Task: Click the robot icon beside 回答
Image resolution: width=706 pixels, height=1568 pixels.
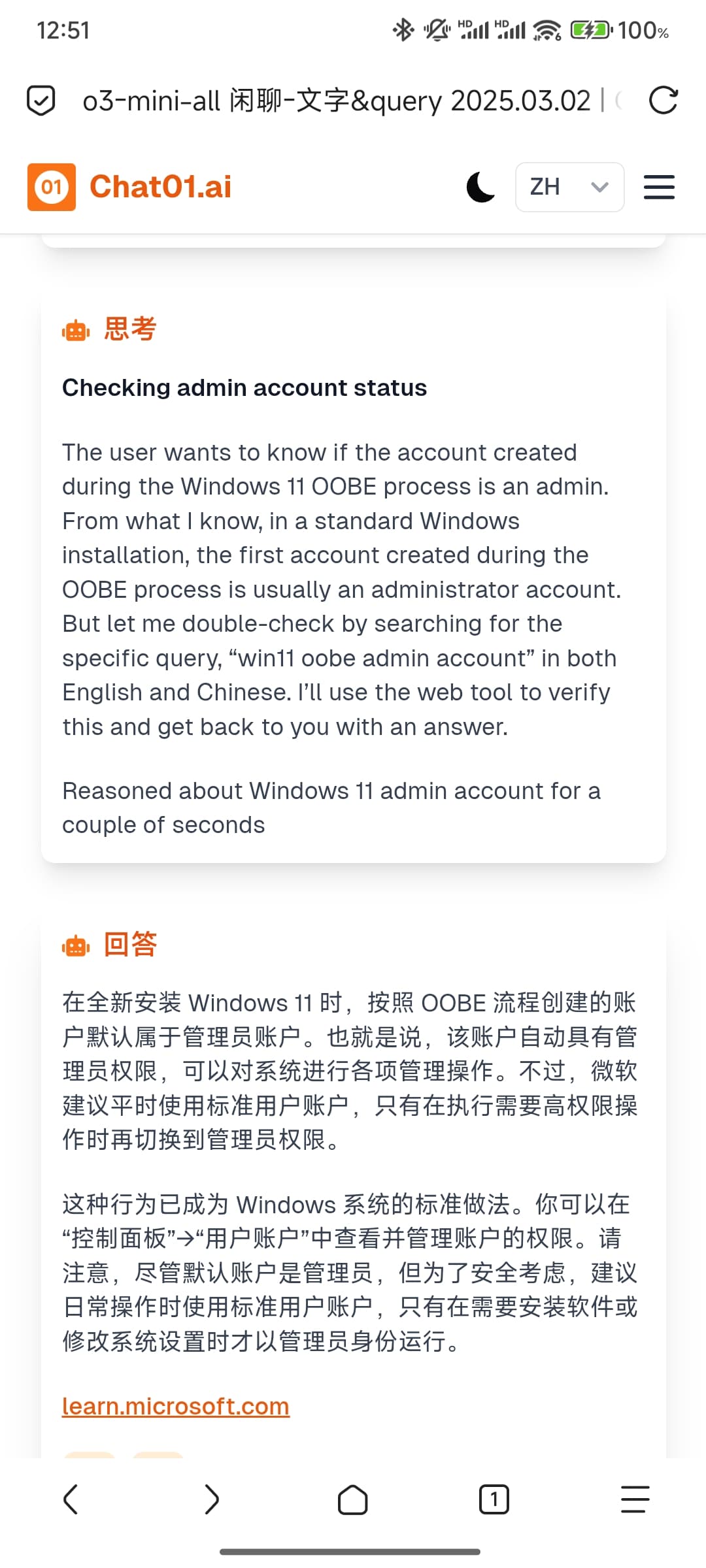Action: pos(76,945)
